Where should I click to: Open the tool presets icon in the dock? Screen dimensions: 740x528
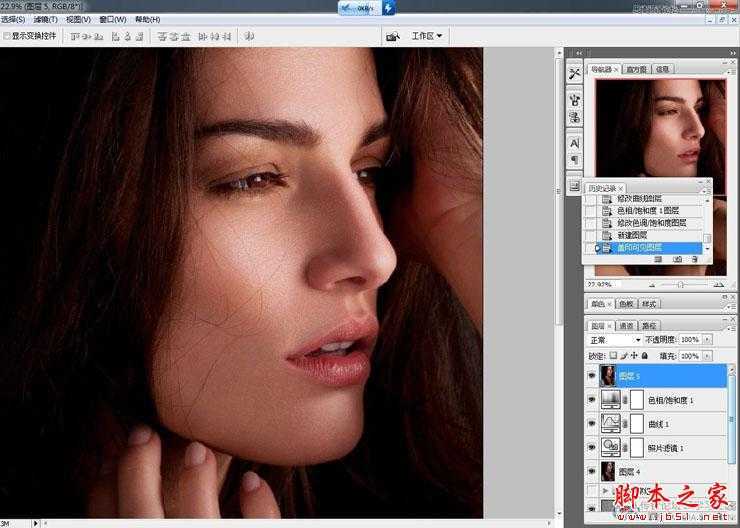click(x=574, y=74)
